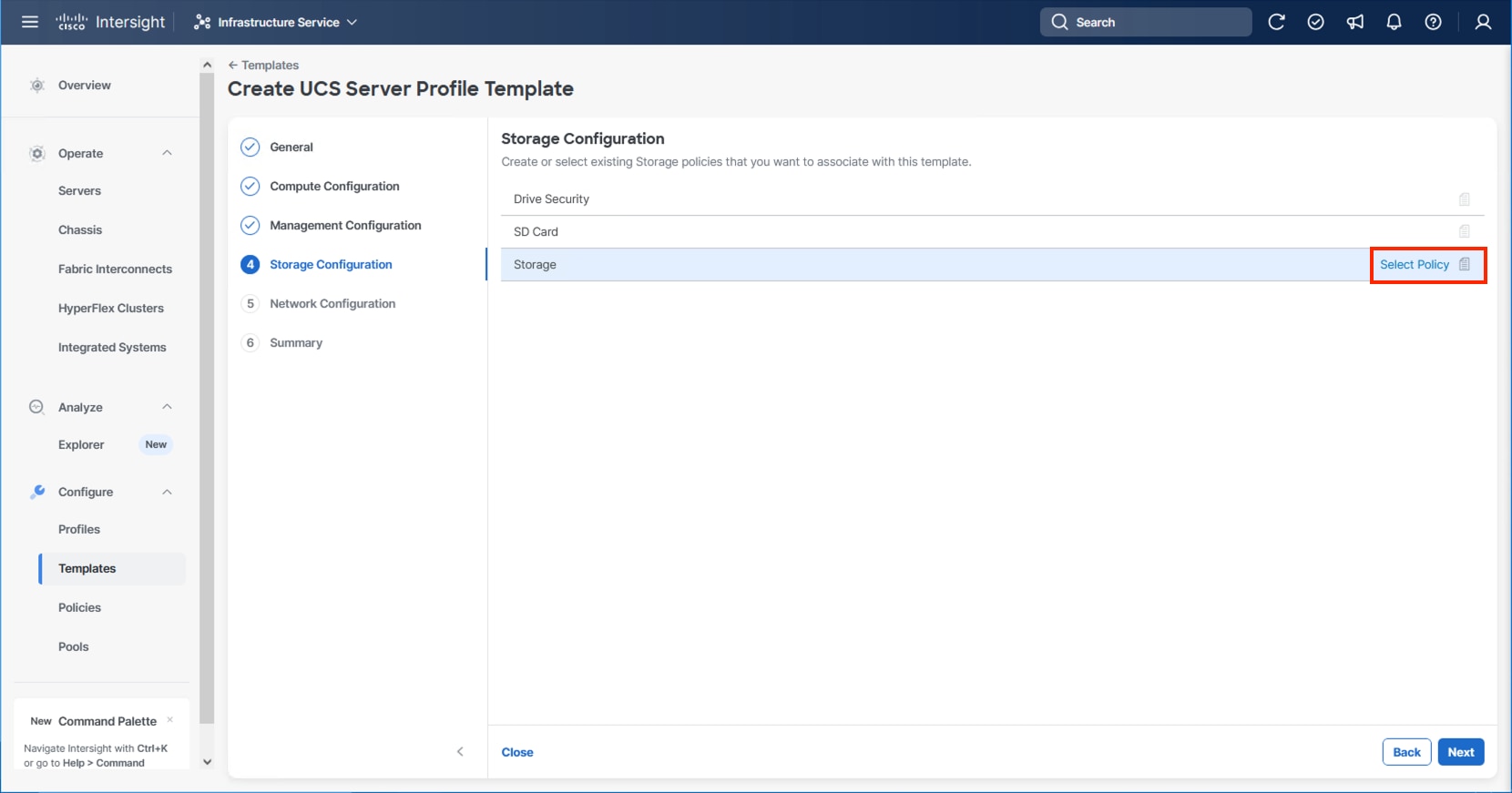Click the Cisco Intersight logo
The width and height of the screenshot is (1512, 793).
point(110,22)
